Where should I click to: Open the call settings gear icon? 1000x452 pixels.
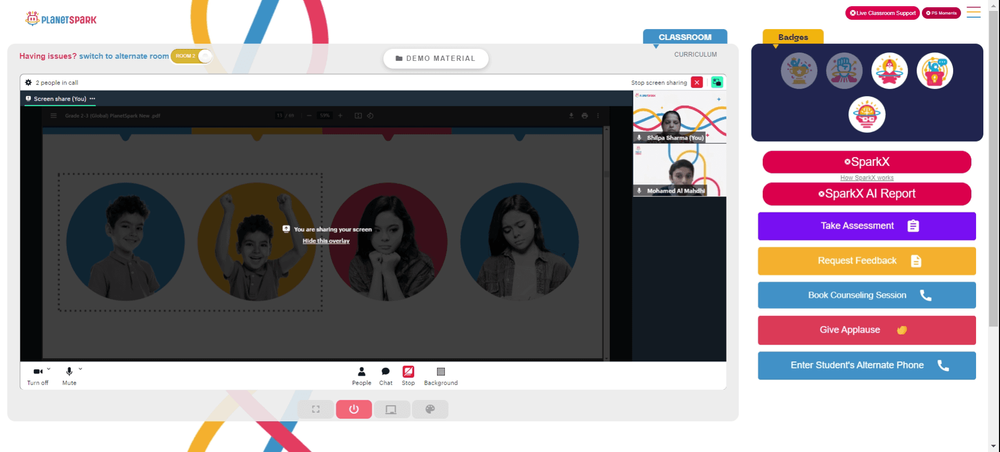(x=28, y=82)
